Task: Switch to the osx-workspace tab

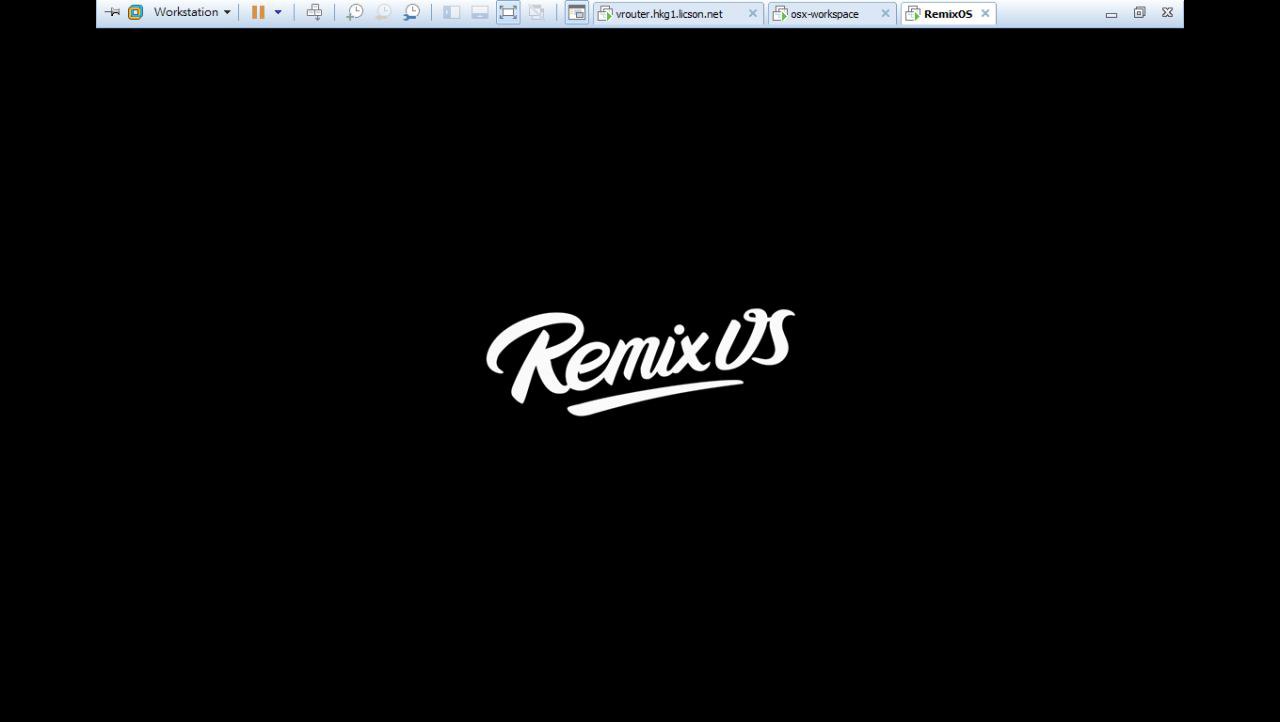Action: pyautogui.click(x=824, y=14)
